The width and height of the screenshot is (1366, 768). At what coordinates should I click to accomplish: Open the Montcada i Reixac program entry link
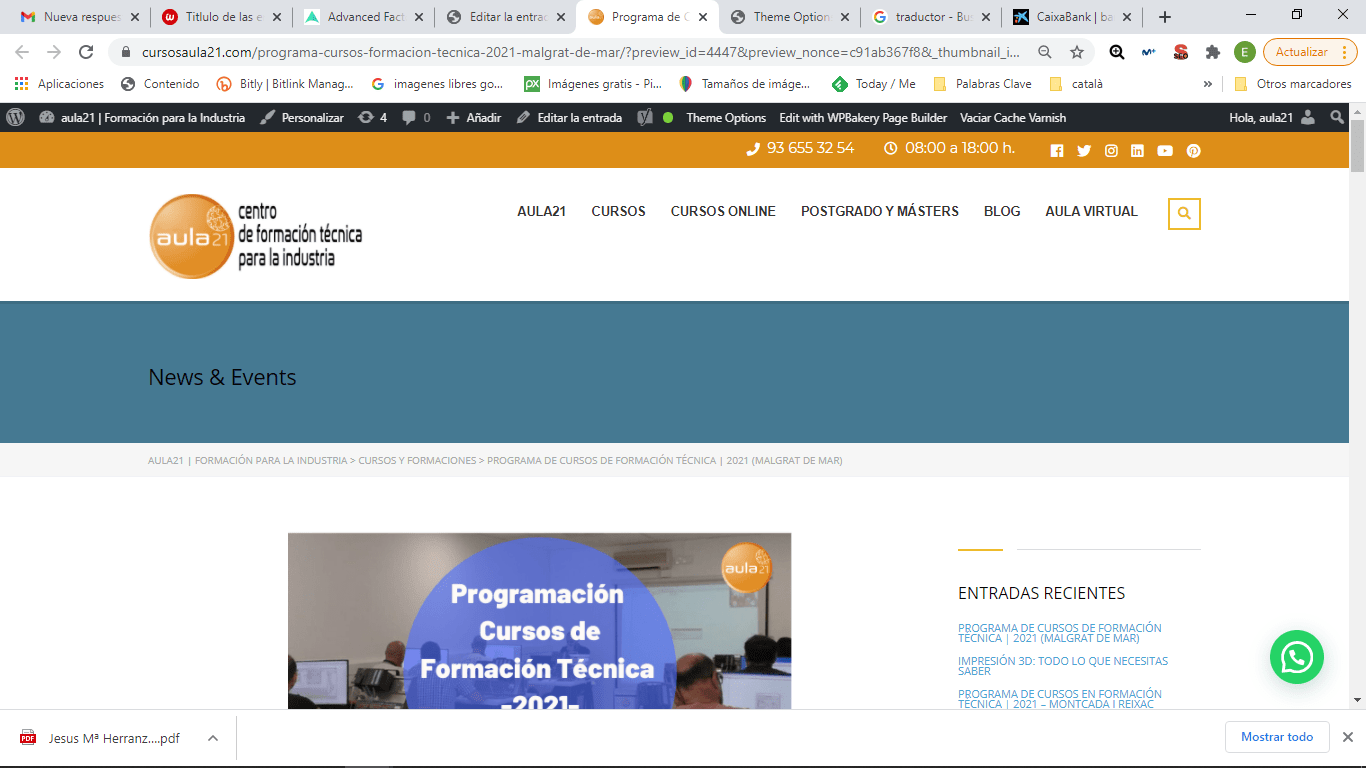coord(1060,699)
